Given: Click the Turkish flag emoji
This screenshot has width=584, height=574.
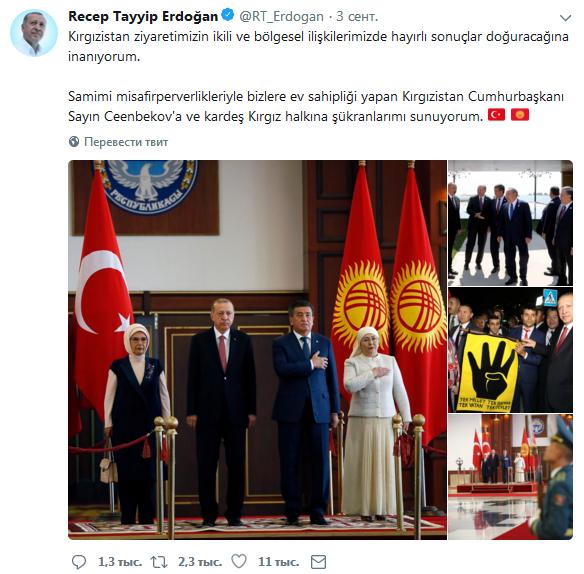Looking at the screenshot, I should 496,115.
